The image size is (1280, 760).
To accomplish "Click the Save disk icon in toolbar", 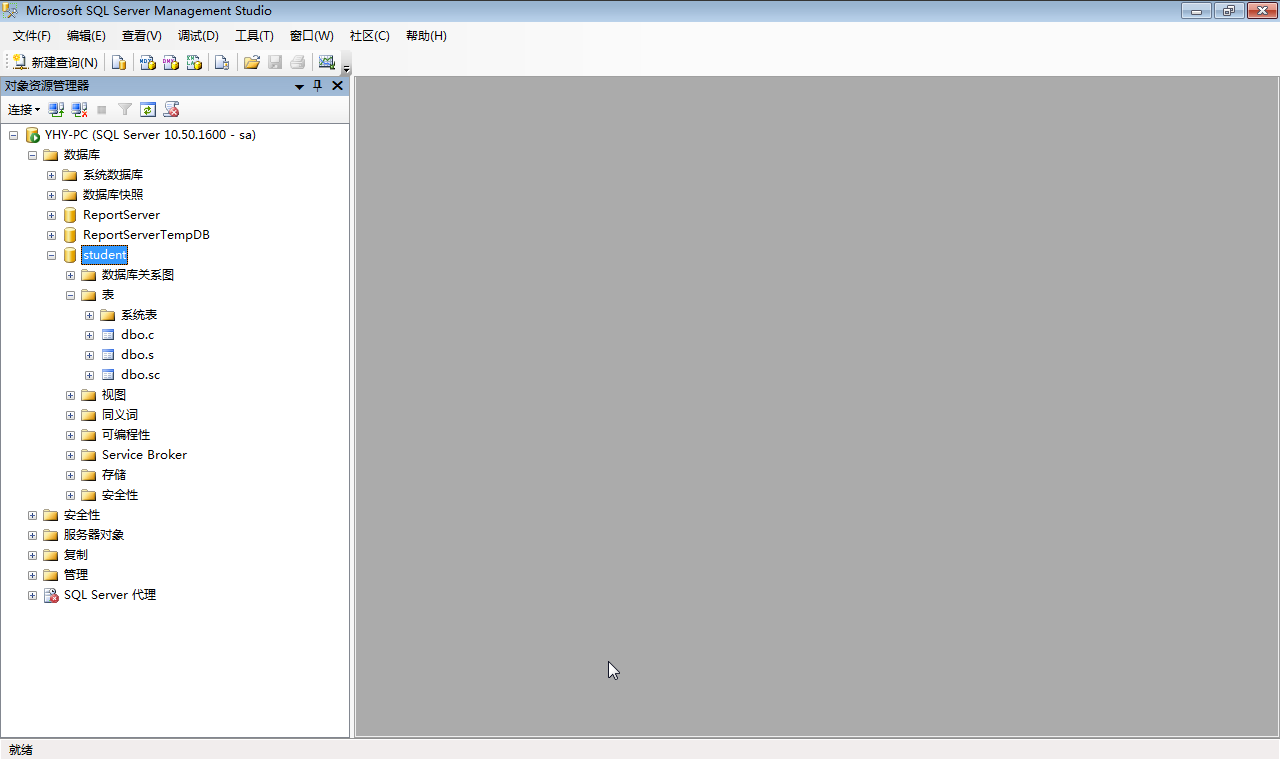I will click(x=275, y=62).
